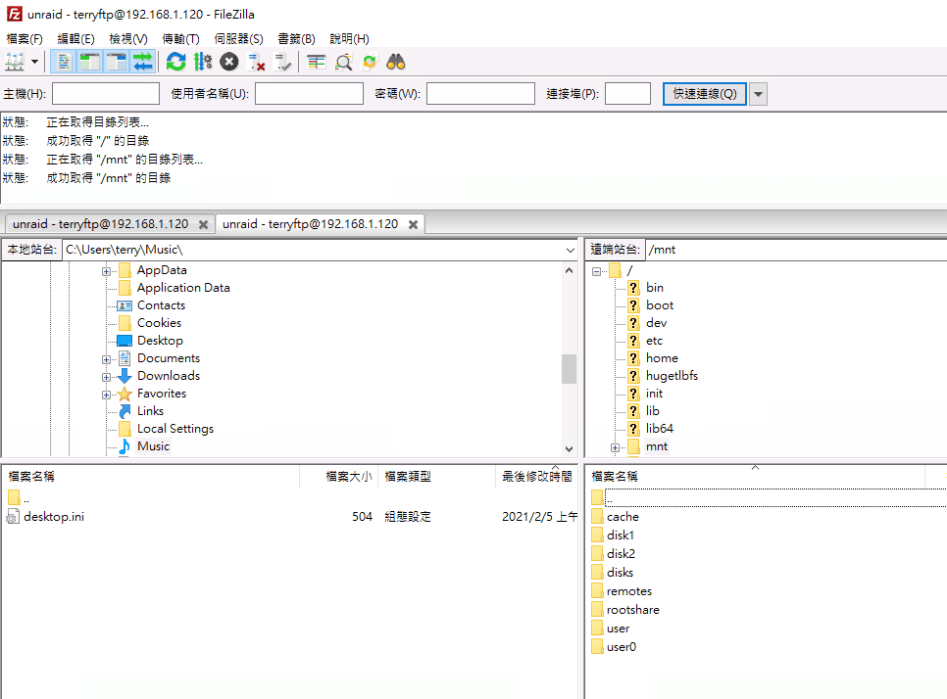Screen dimensions: 947x699
Task: Open transfer settings with the arrows icon
Action: tap(202, 62)
